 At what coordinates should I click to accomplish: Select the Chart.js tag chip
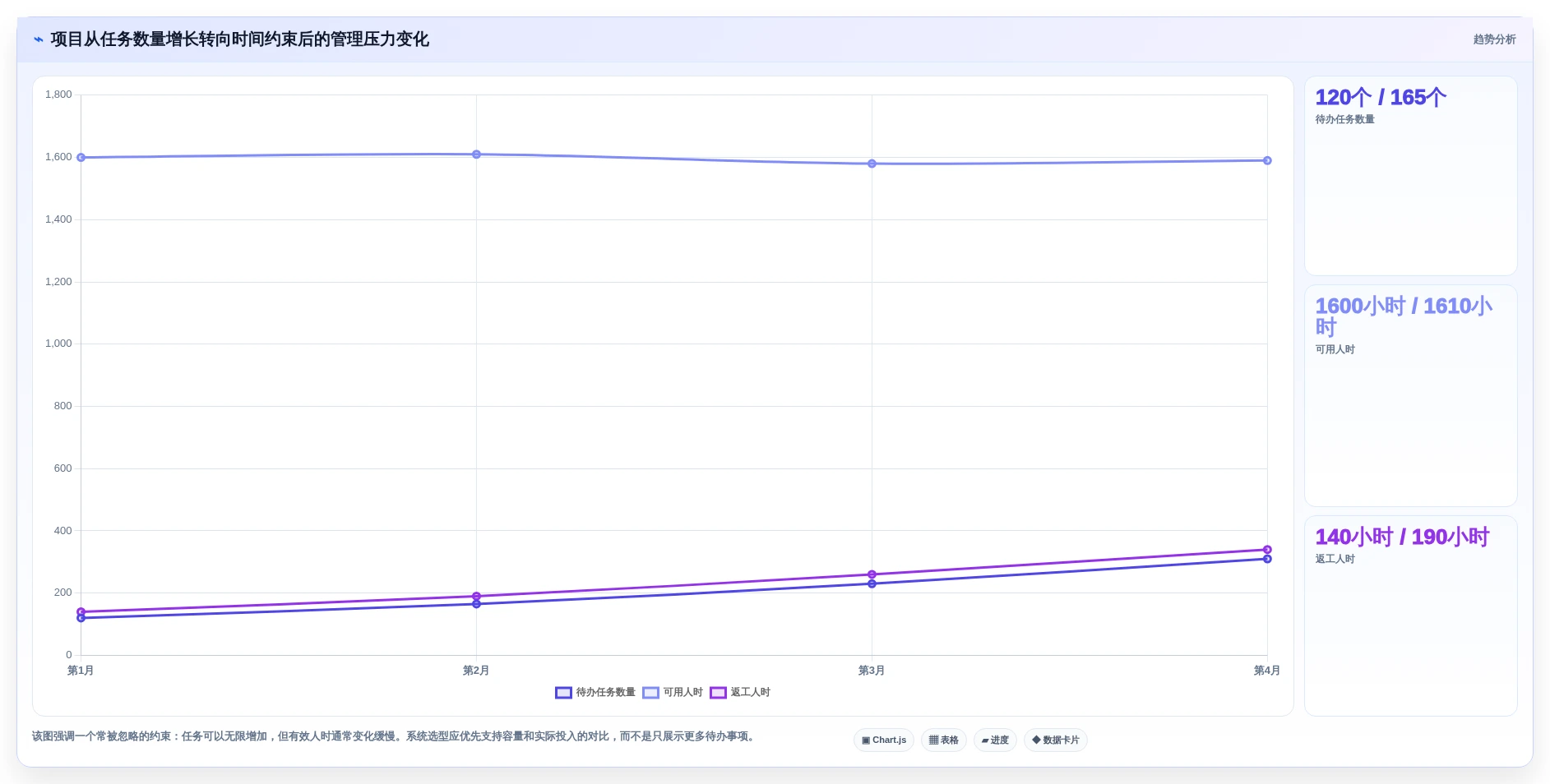coord(884,740)
